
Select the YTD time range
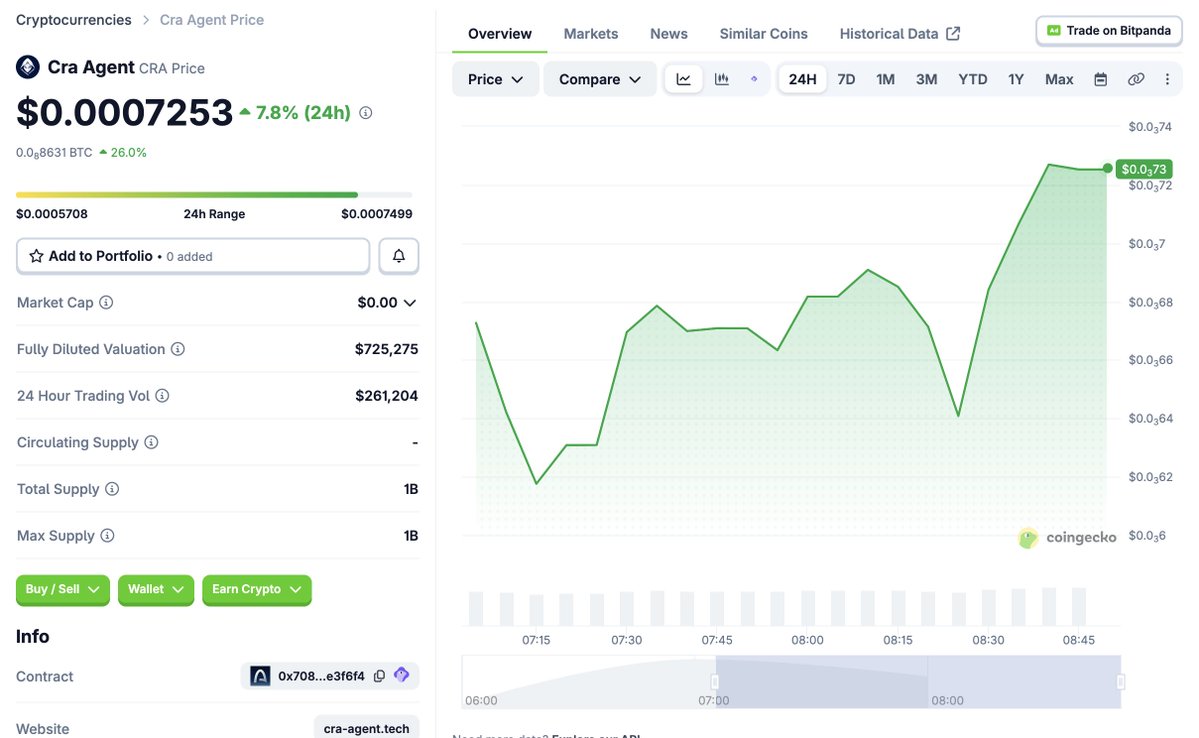click(x=973, y=79)
